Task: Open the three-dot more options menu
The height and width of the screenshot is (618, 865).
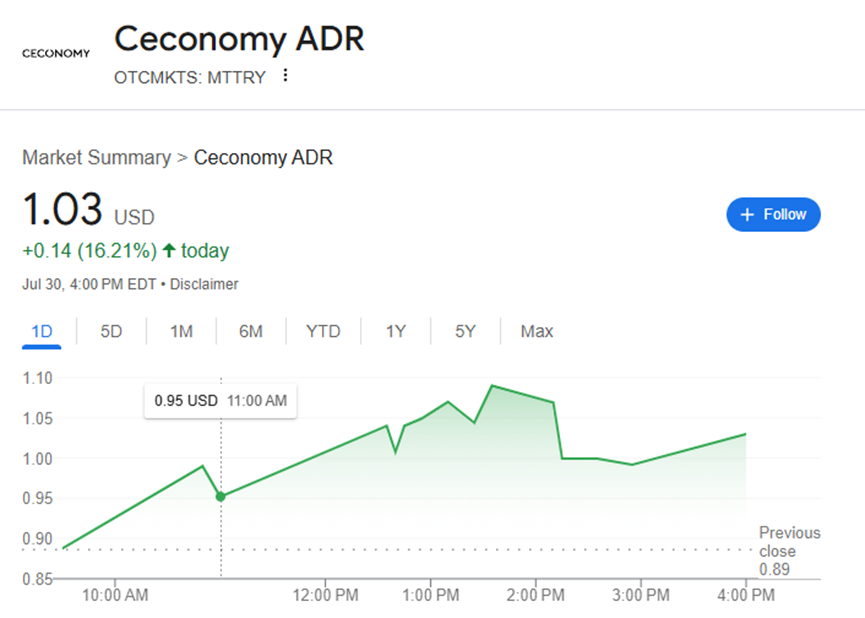Action: (x=285, y=76)
